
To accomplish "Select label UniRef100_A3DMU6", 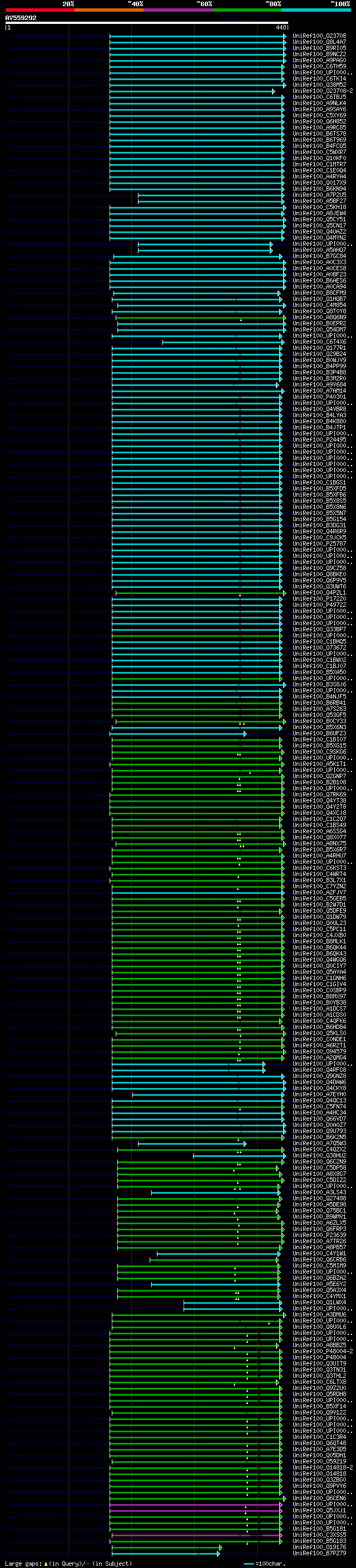I will pyautogui.click(x=319, y=1315).
